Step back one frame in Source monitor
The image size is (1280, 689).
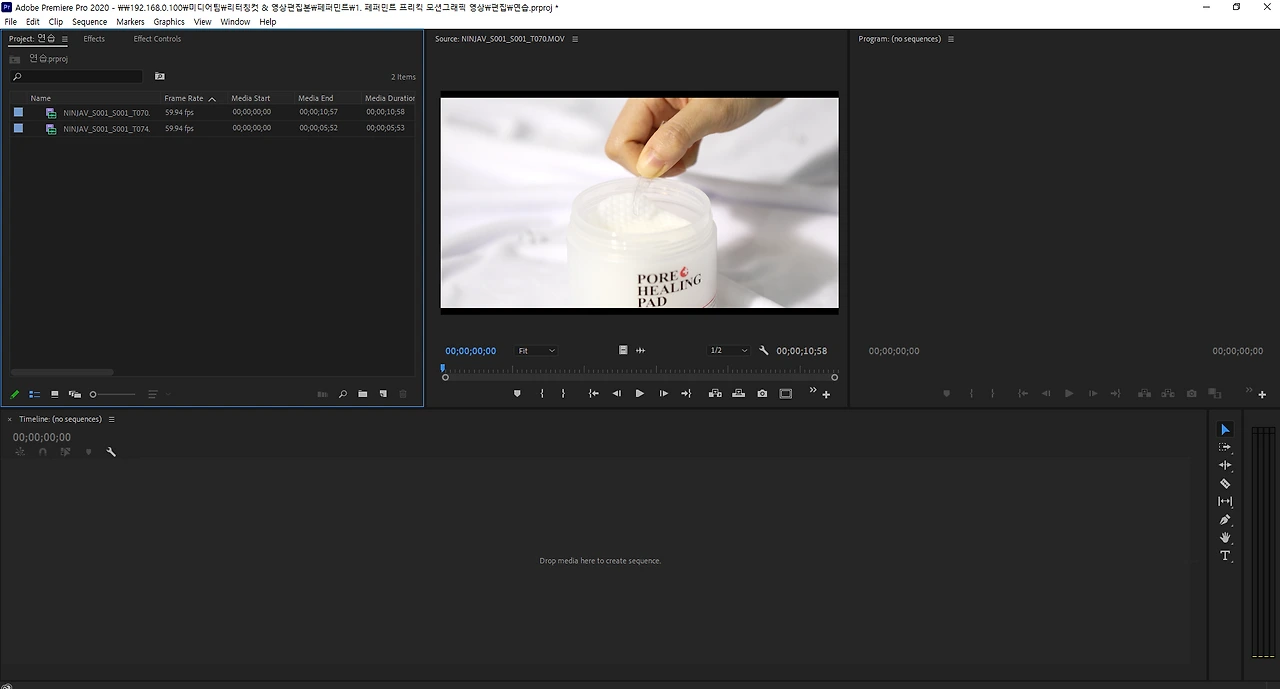[x=616, y=394]
